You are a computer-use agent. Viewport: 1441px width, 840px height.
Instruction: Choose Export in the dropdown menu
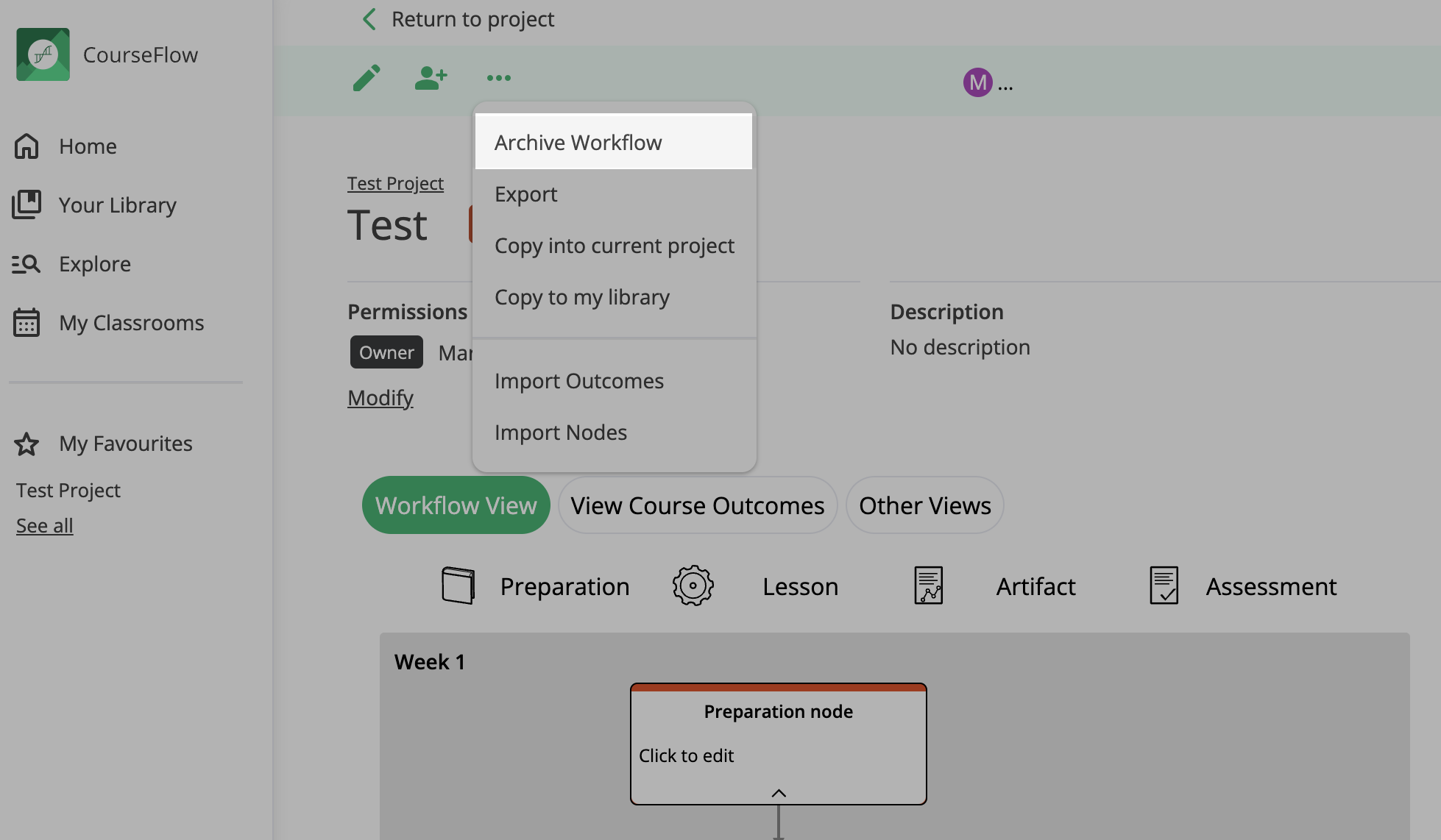point(526,194)
